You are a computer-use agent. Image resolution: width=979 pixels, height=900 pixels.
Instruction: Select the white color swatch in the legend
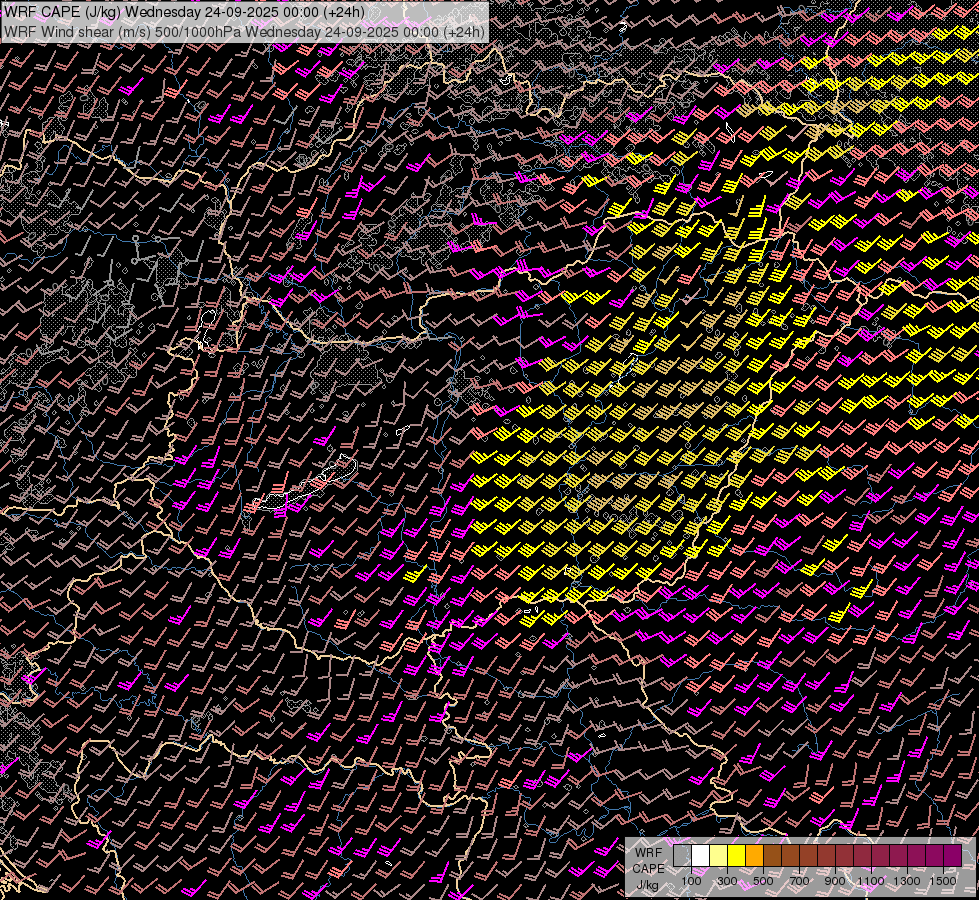(x=700, y=856)
